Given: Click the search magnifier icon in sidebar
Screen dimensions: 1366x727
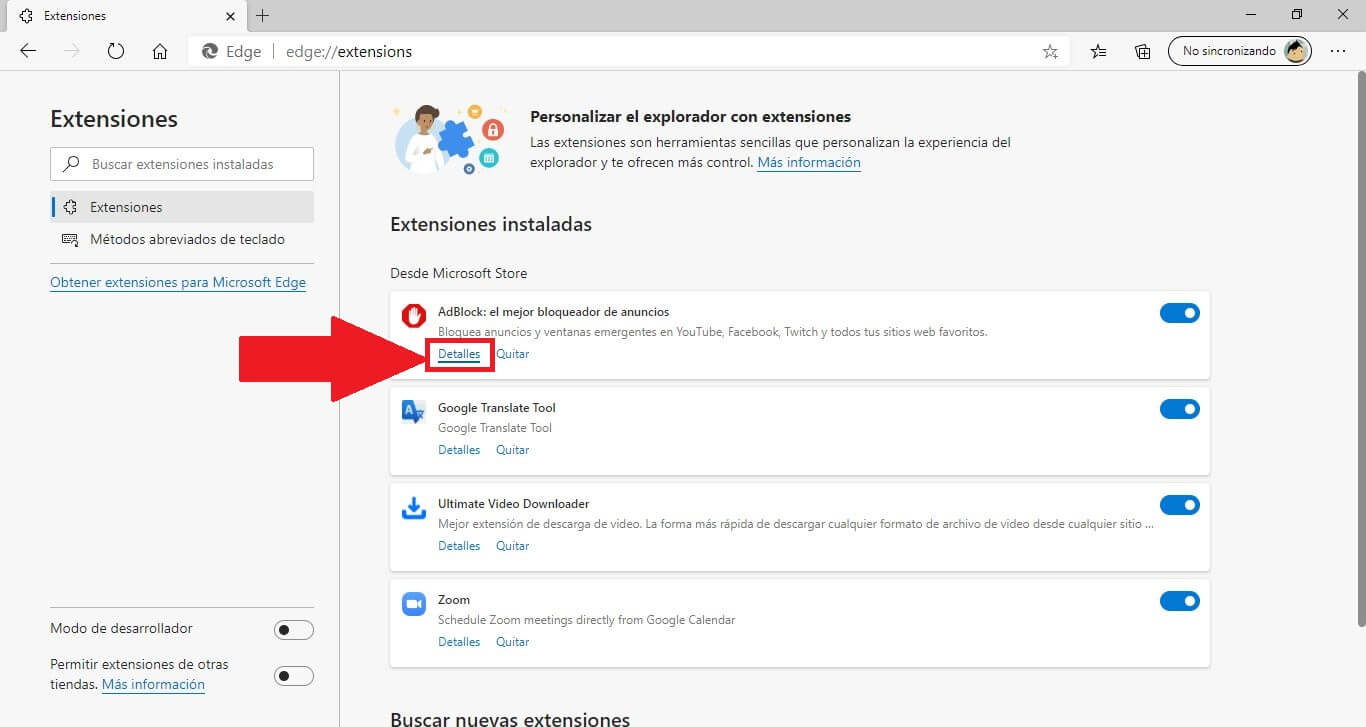Looking at the screenshot, I should pos(71,164).
